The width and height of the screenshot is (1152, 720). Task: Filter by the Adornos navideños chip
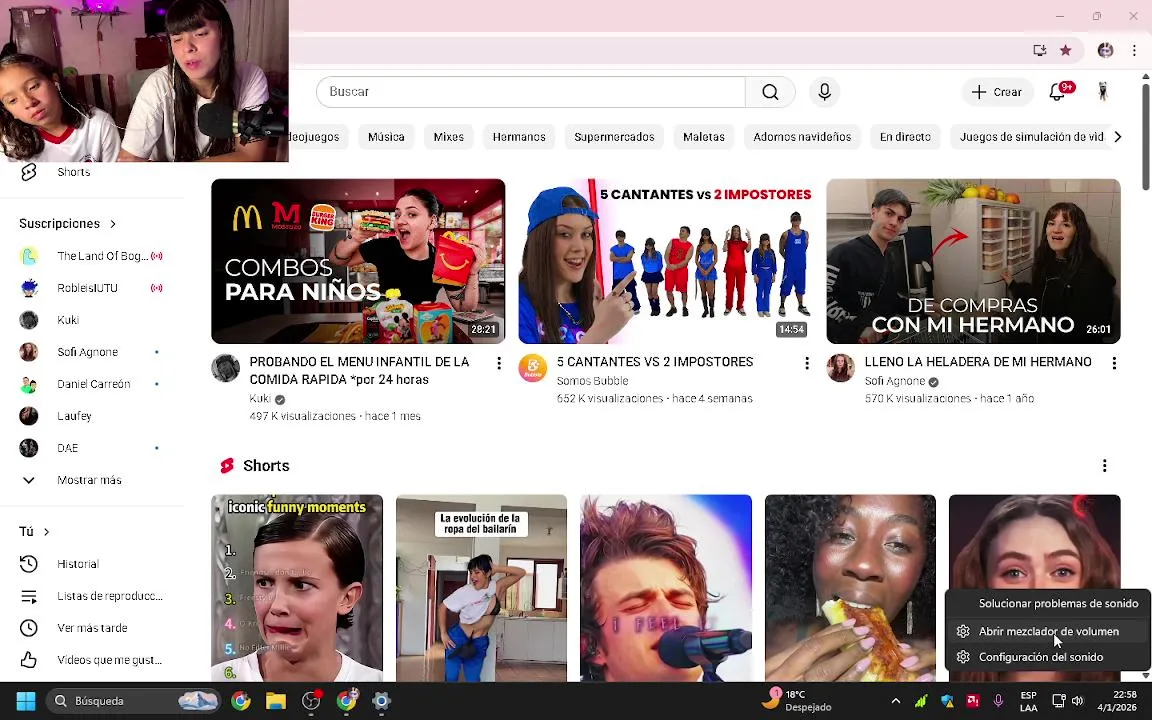coord(802,137)
